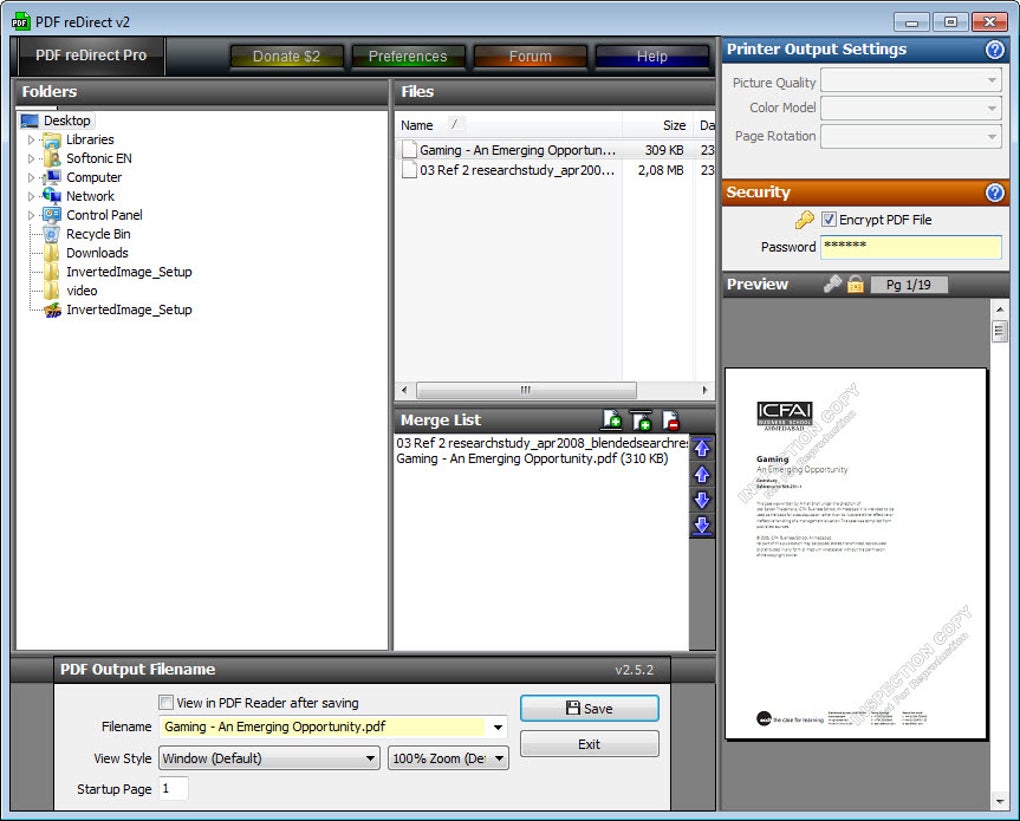The height and width of the screenshot is (821, 1020).
Task: Click the Pg 1/19 page indicator
Action: pyautogui.click(x=908, y=284)
